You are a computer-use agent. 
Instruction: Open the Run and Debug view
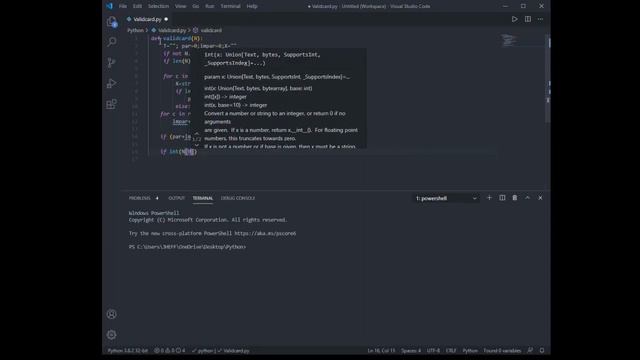[x=111, y=83]
